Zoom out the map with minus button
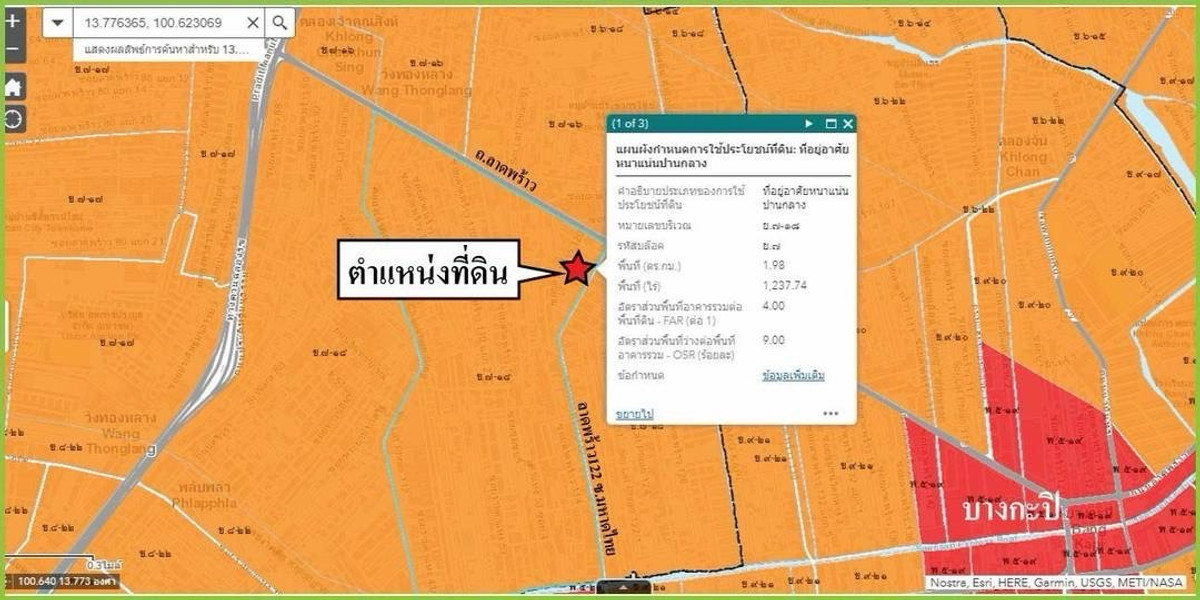Image resolution: width=1200 pixels, height=600 pixels. point(13,49)
